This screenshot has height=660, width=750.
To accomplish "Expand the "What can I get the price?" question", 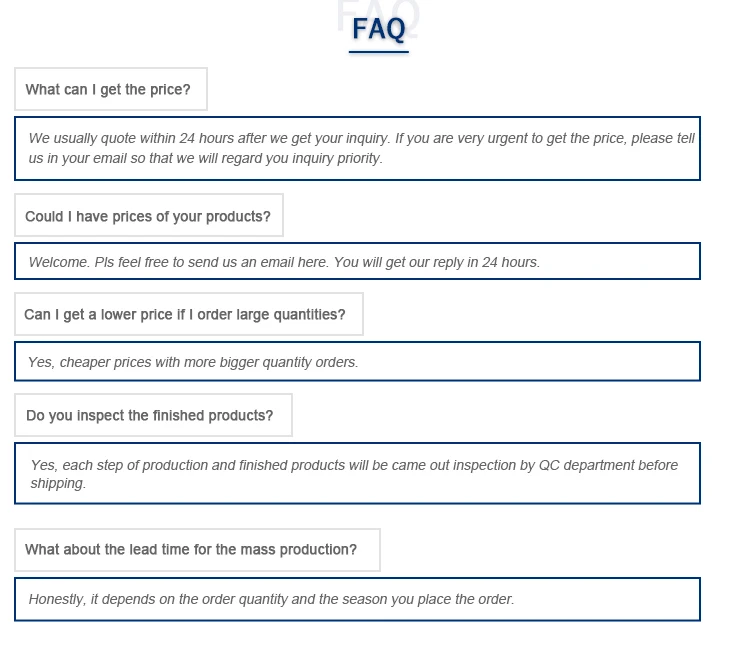I will point(109,90).
